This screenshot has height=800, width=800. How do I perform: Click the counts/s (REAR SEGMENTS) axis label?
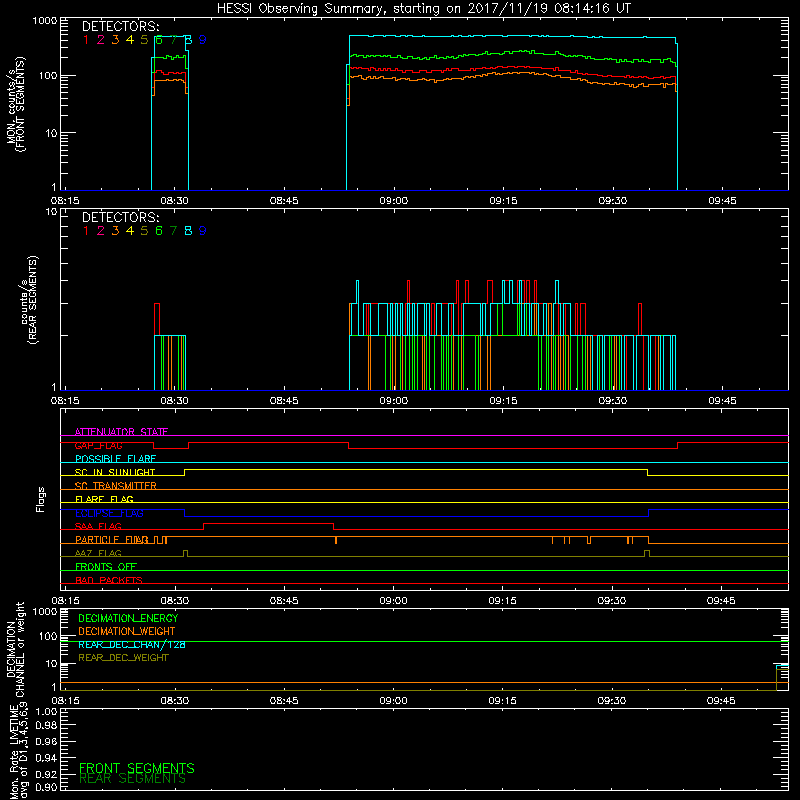[30, 300]
